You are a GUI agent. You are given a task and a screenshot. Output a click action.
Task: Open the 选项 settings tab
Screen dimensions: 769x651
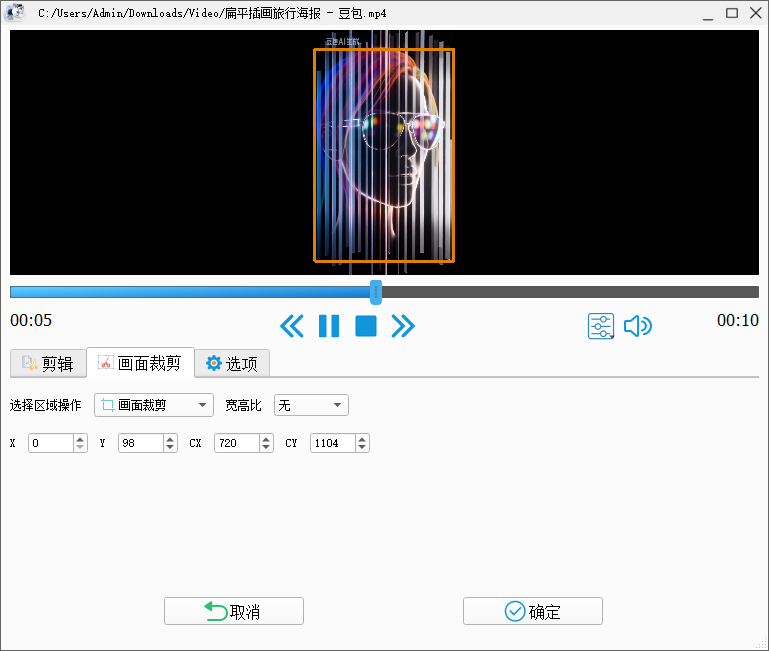pos(232,364)
